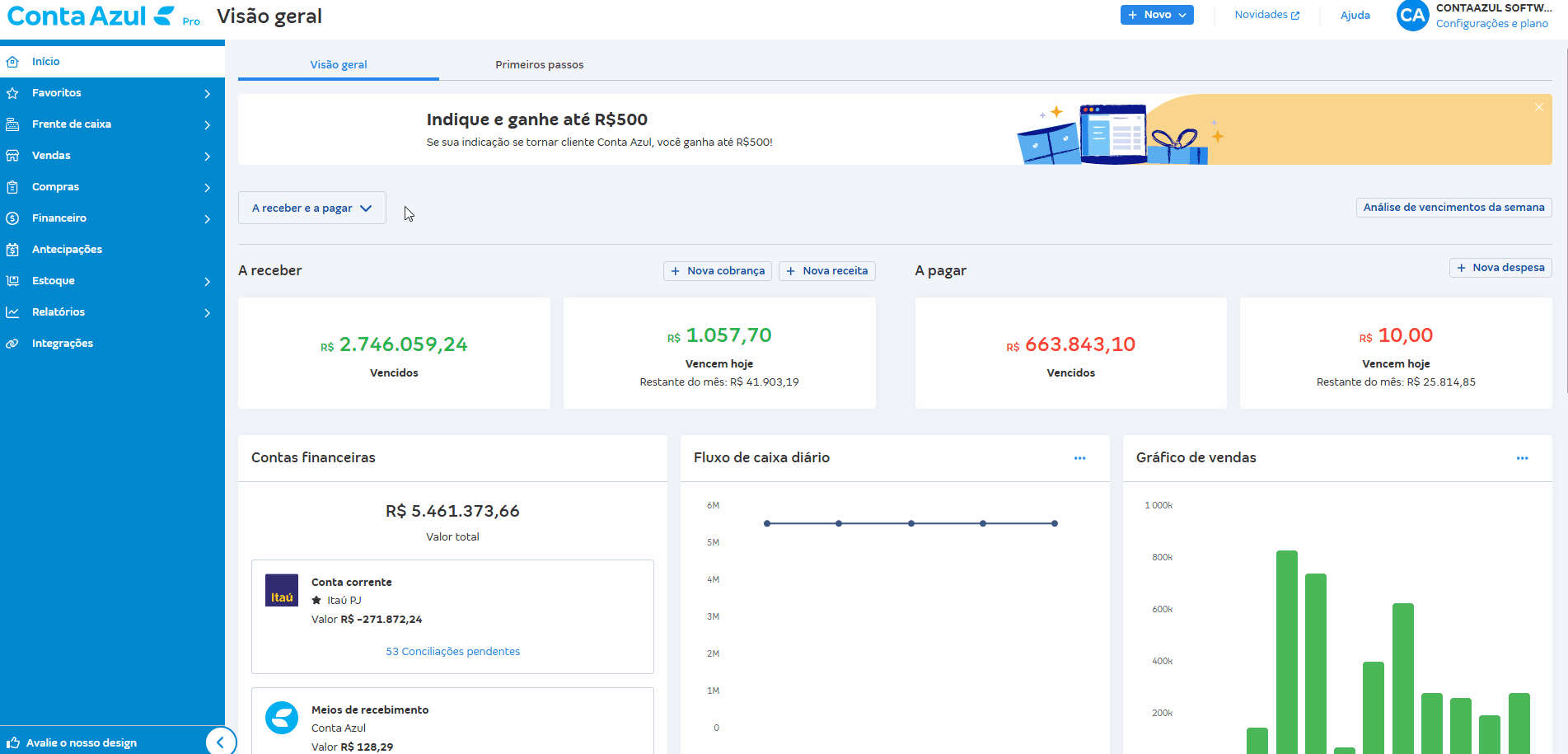Click the Nova despesa button
The image size is (1568, 754).
[1500, 268]
